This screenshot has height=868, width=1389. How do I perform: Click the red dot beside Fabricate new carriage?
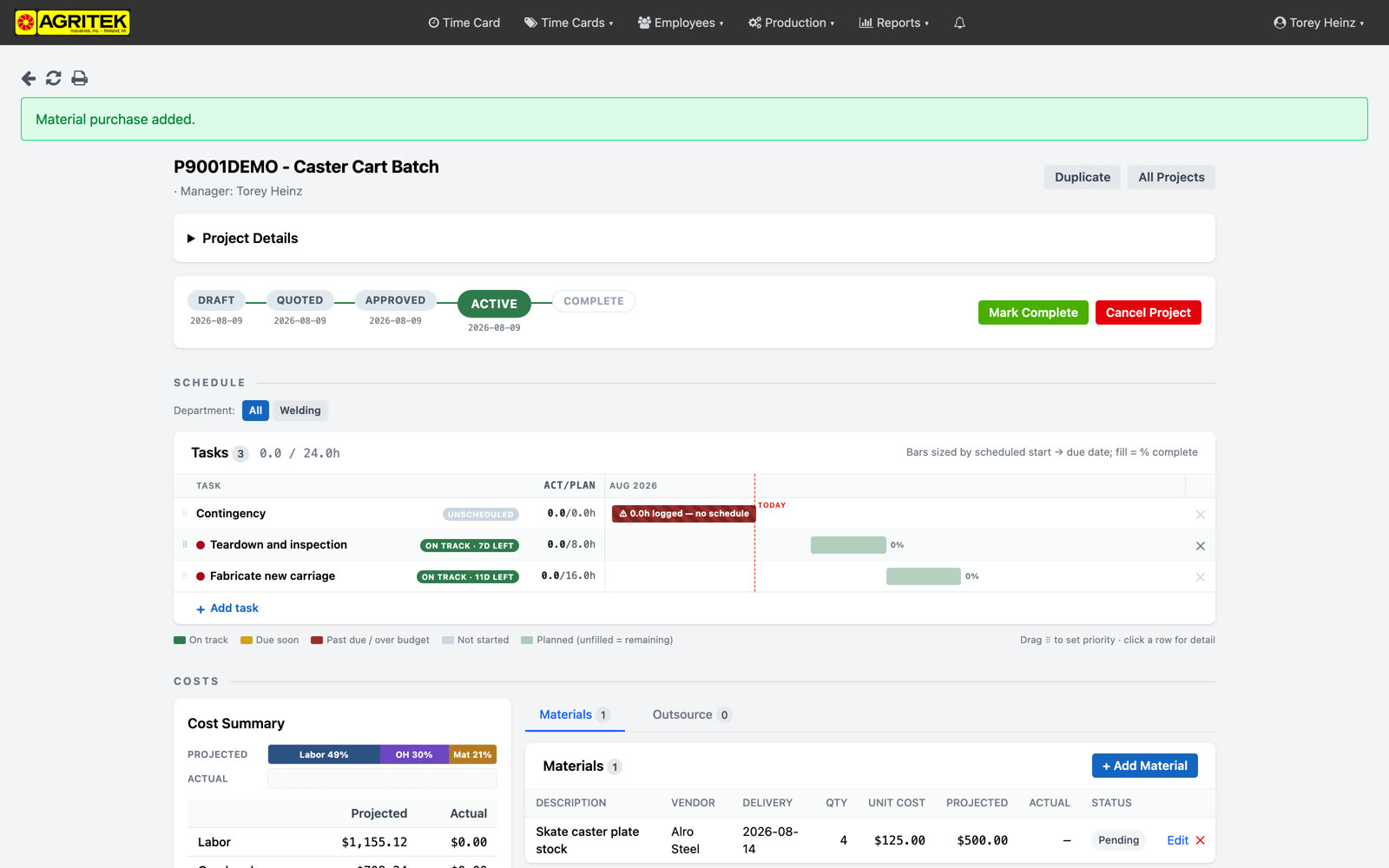pos(201,576)
